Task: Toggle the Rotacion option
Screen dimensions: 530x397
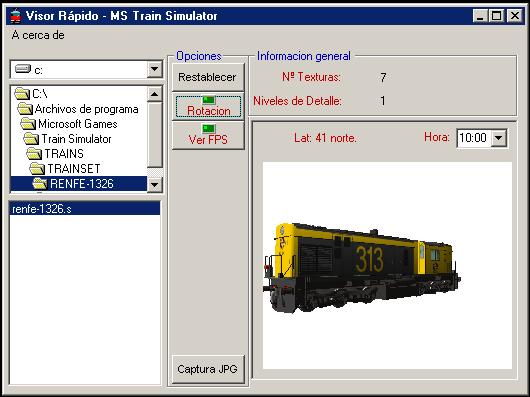Action: click(208, 106)
